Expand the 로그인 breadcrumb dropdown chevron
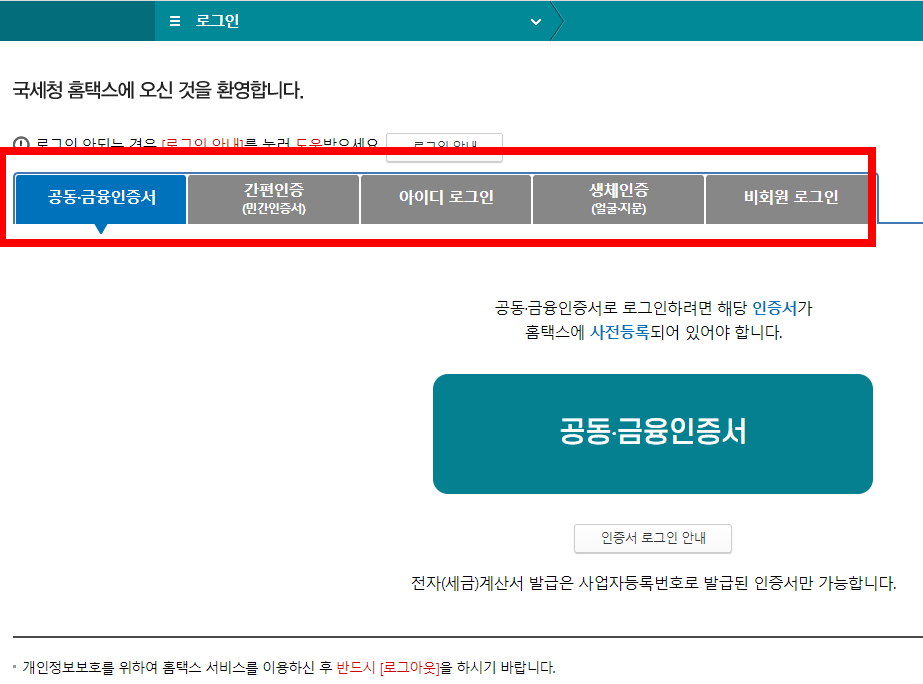 click(x=536, y=22)
